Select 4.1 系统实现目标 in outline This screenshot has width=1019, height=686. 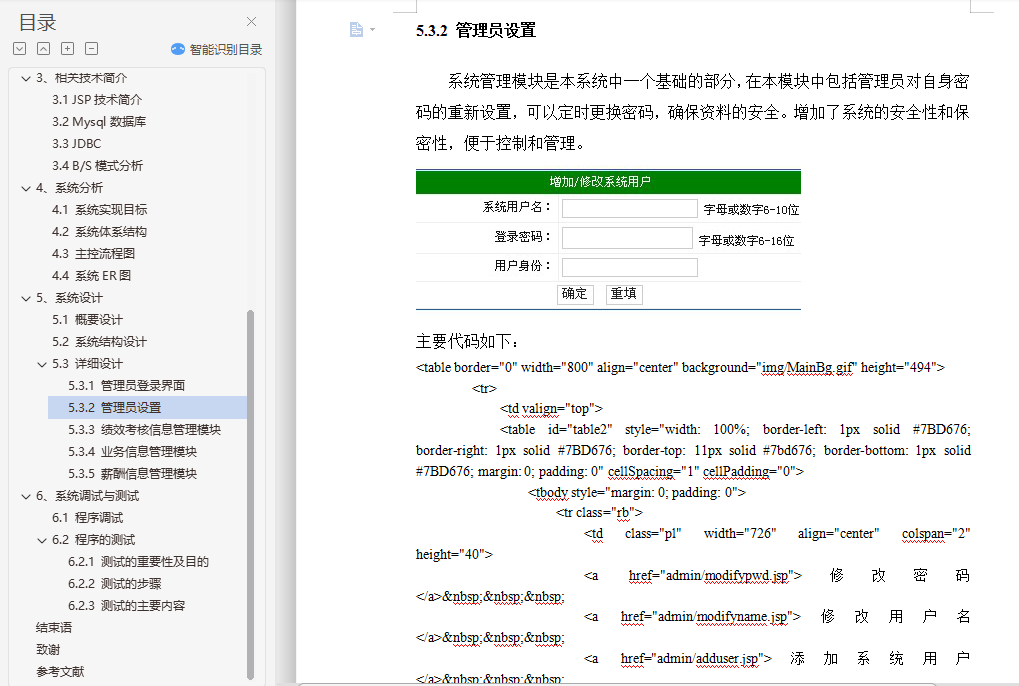pos(99,210)
